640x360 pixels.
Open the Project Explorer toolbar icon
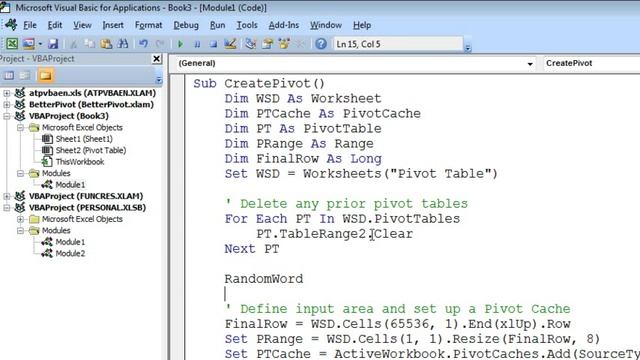251,44
